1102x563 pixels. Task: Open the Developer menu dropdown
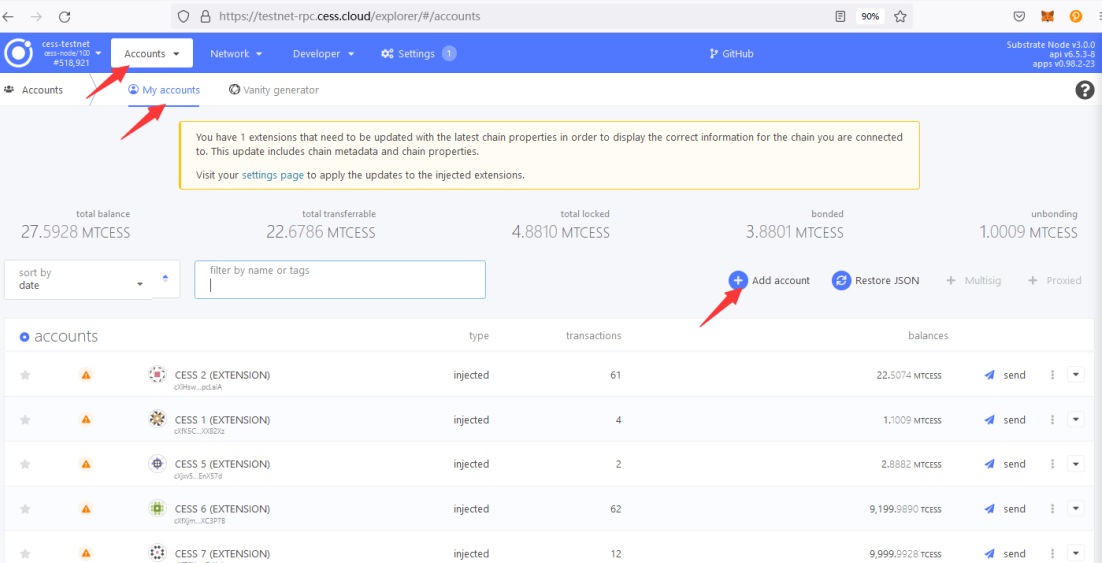[x=323, y=53]
